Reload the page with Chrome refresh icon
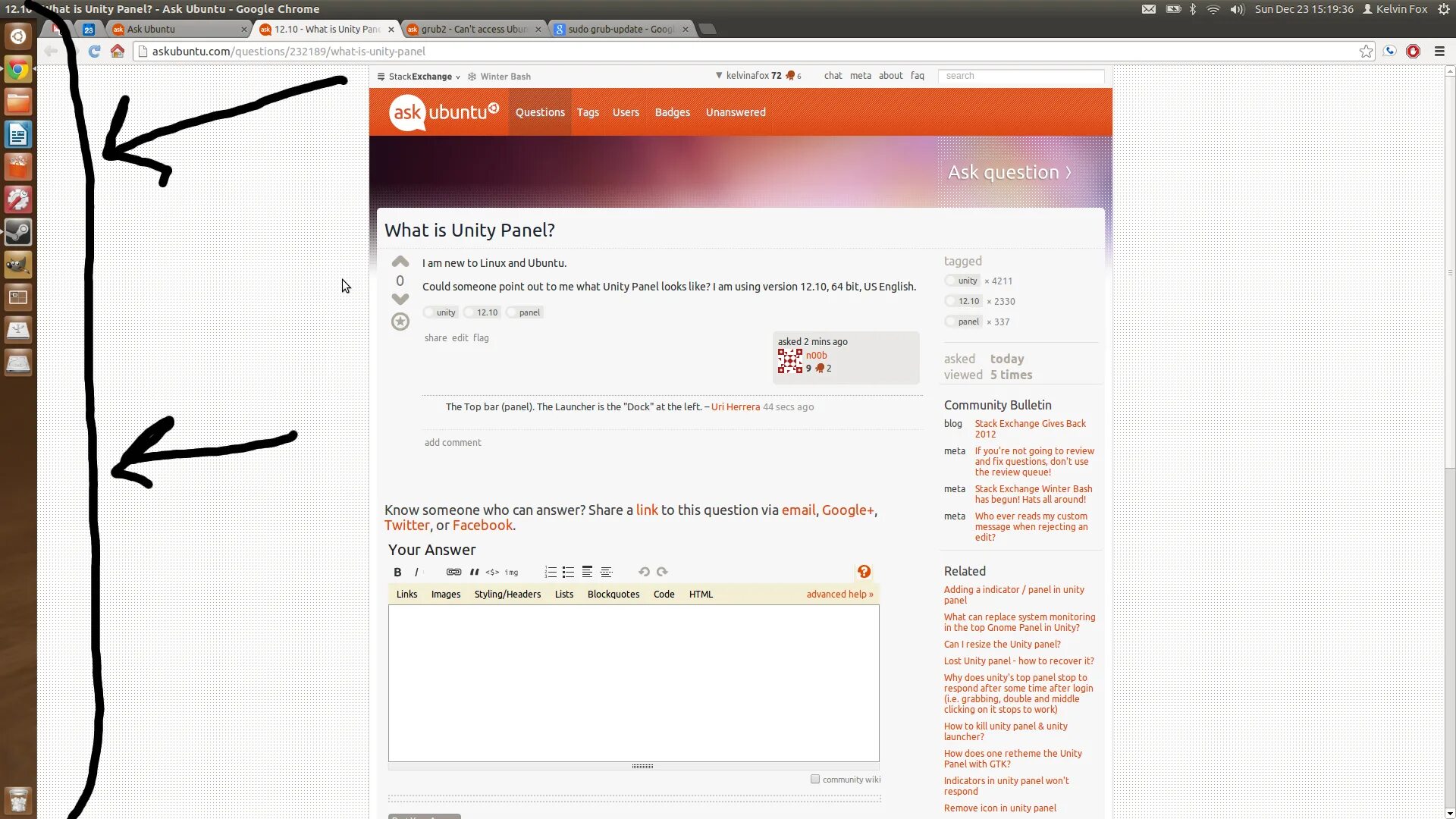 [x=95, y=52]
